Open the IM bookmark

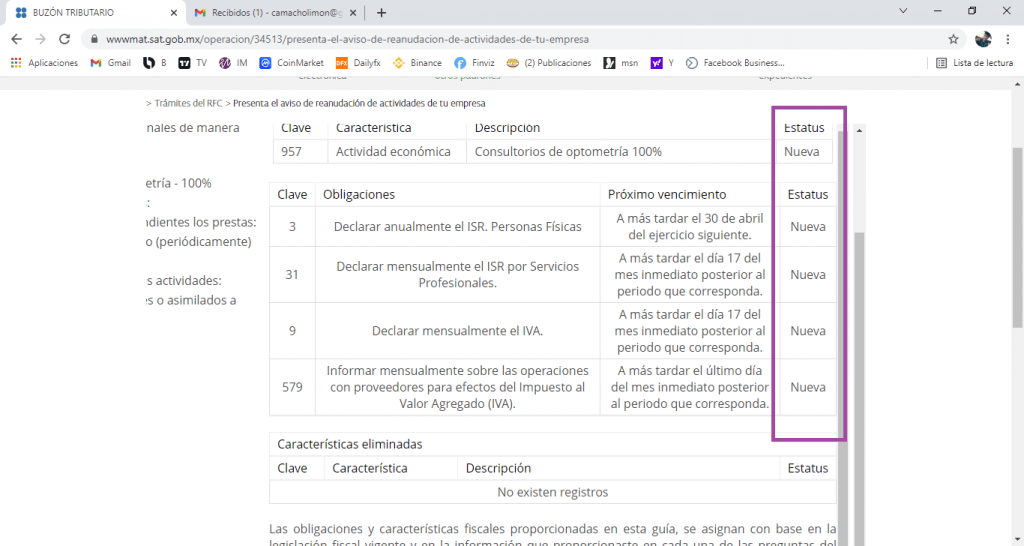pyautogui.click(x=233, y=63)
